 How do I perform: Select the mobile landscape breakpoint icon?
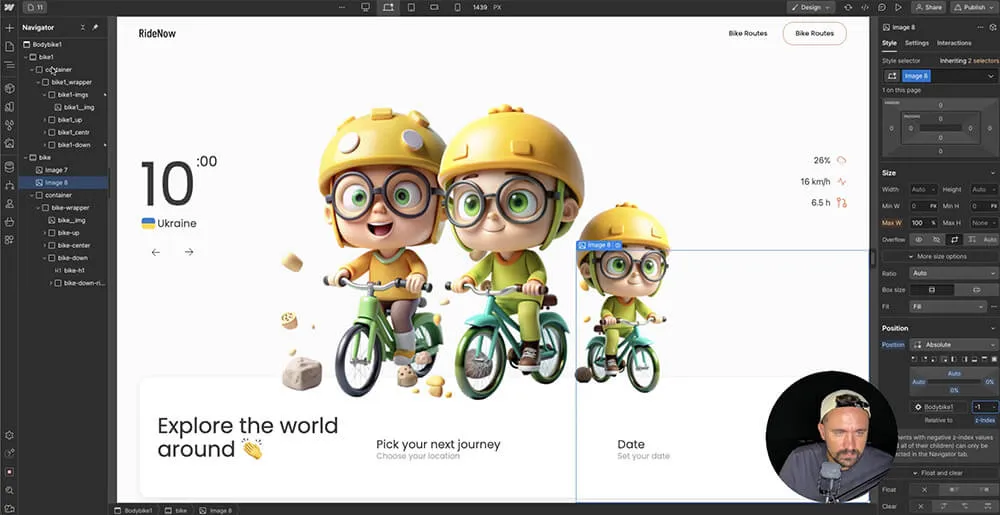tap(434, 7)
